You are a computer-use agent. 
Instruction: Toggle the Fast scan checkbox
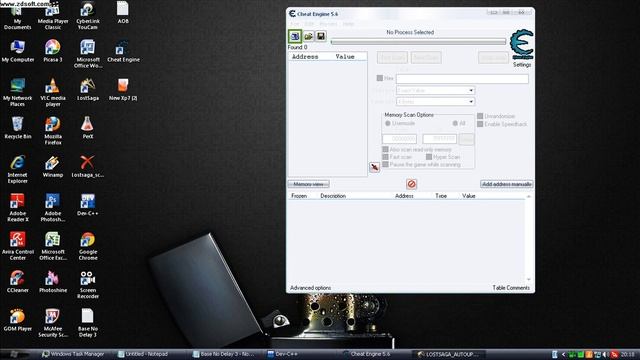[x=385, y=157]
